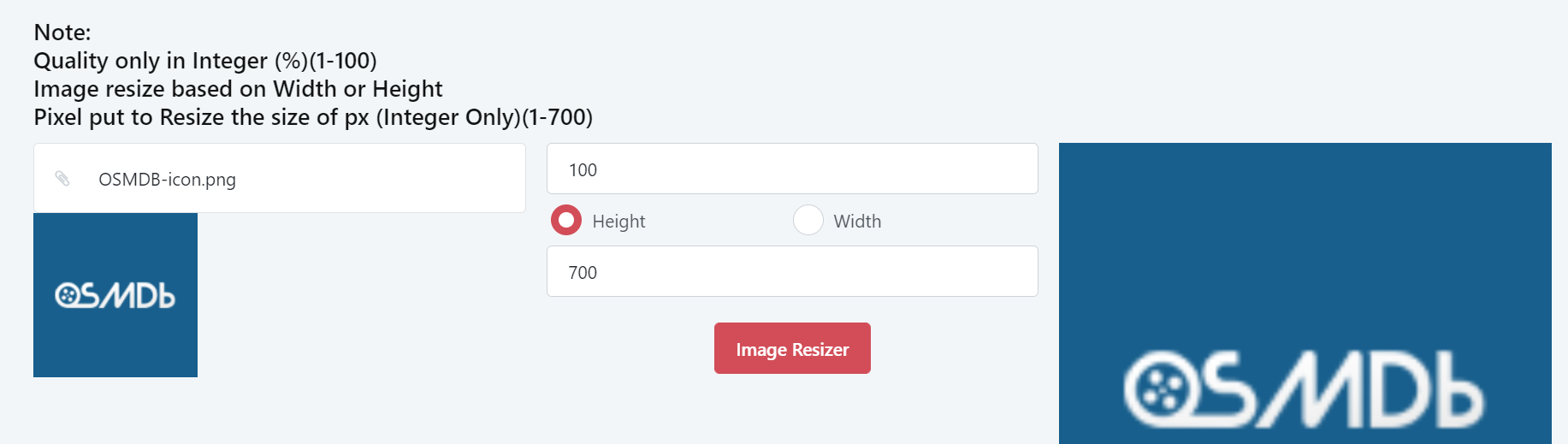Click empty area of the file upload field
Image resolution: width=1568 pixels, height=444 pixels.
[x=385, y=178]
